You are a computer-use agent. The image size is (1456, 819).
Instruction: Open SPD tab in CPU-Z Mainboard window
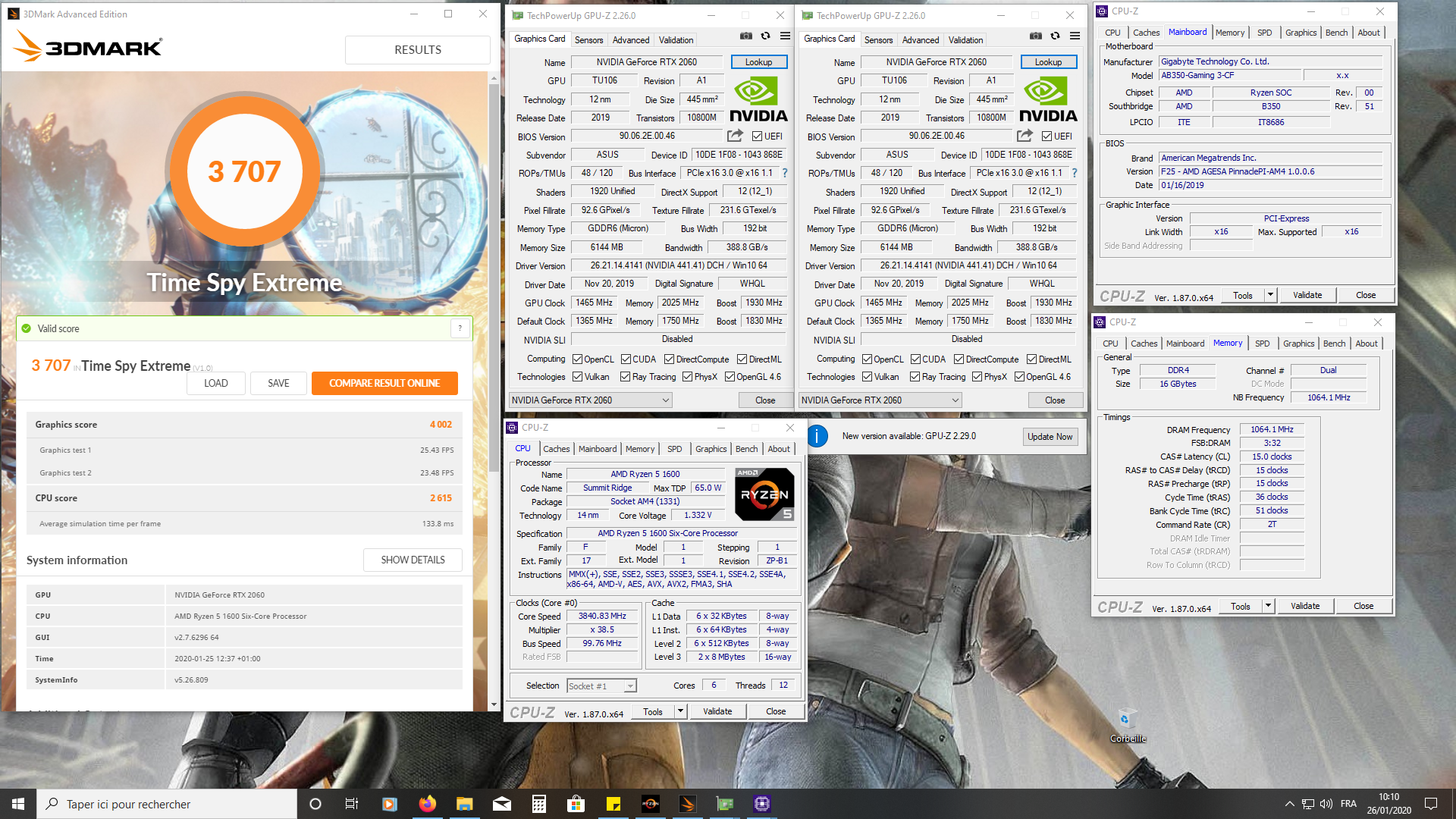coord(1264,33)
